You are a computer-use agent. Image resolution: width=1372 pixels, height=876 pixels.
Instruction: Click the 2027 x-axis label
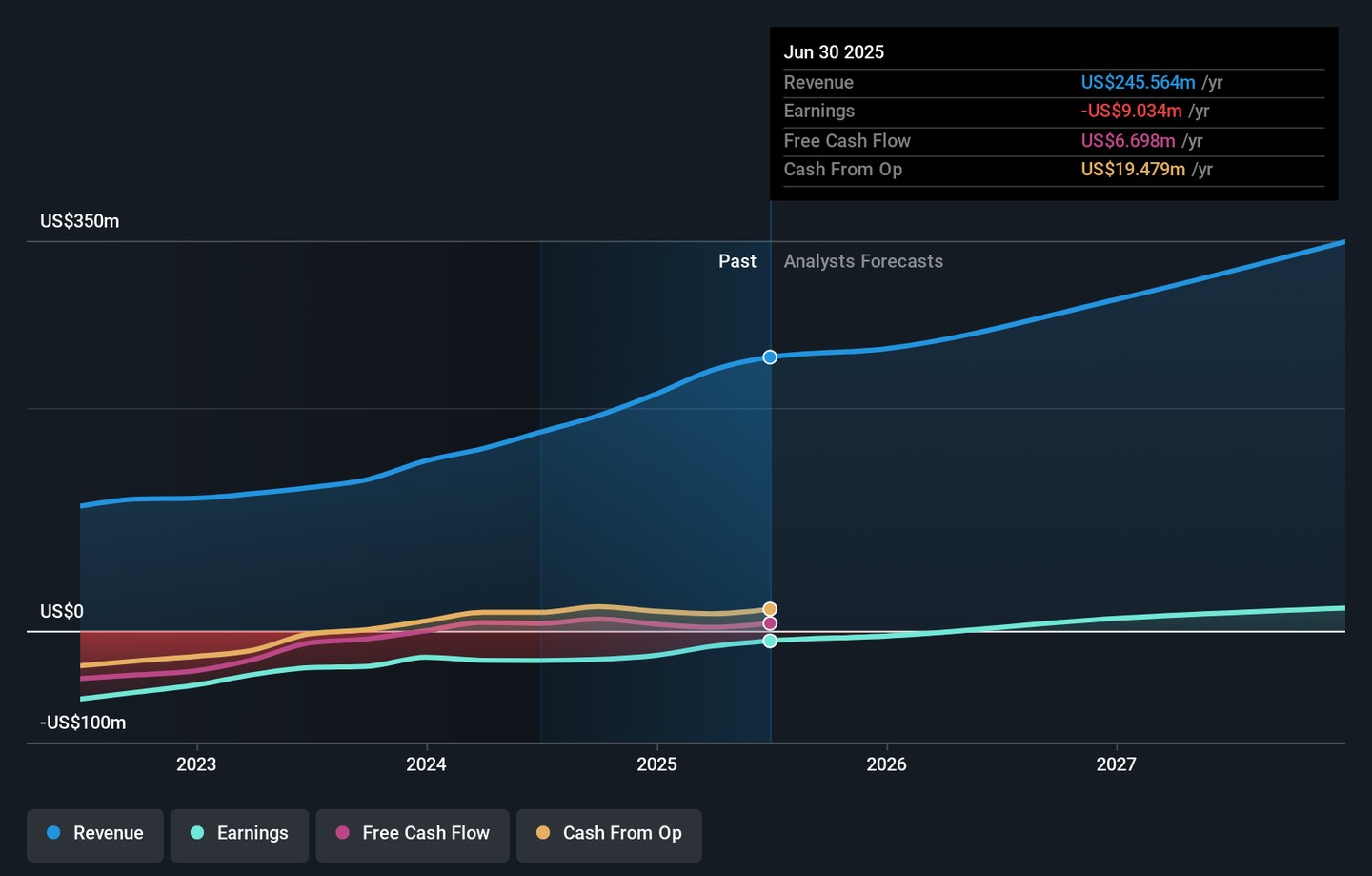1116,764
